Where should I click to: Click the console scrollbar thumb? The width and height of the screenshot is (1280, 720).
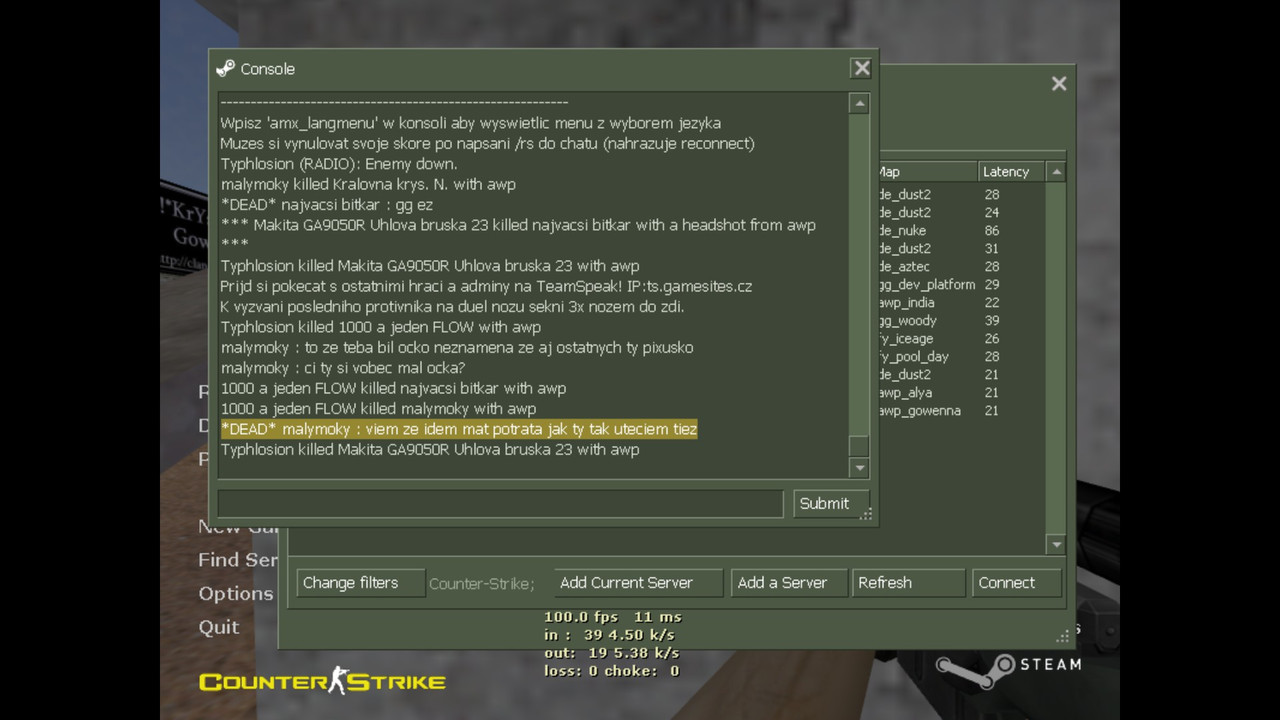[859, 446]
